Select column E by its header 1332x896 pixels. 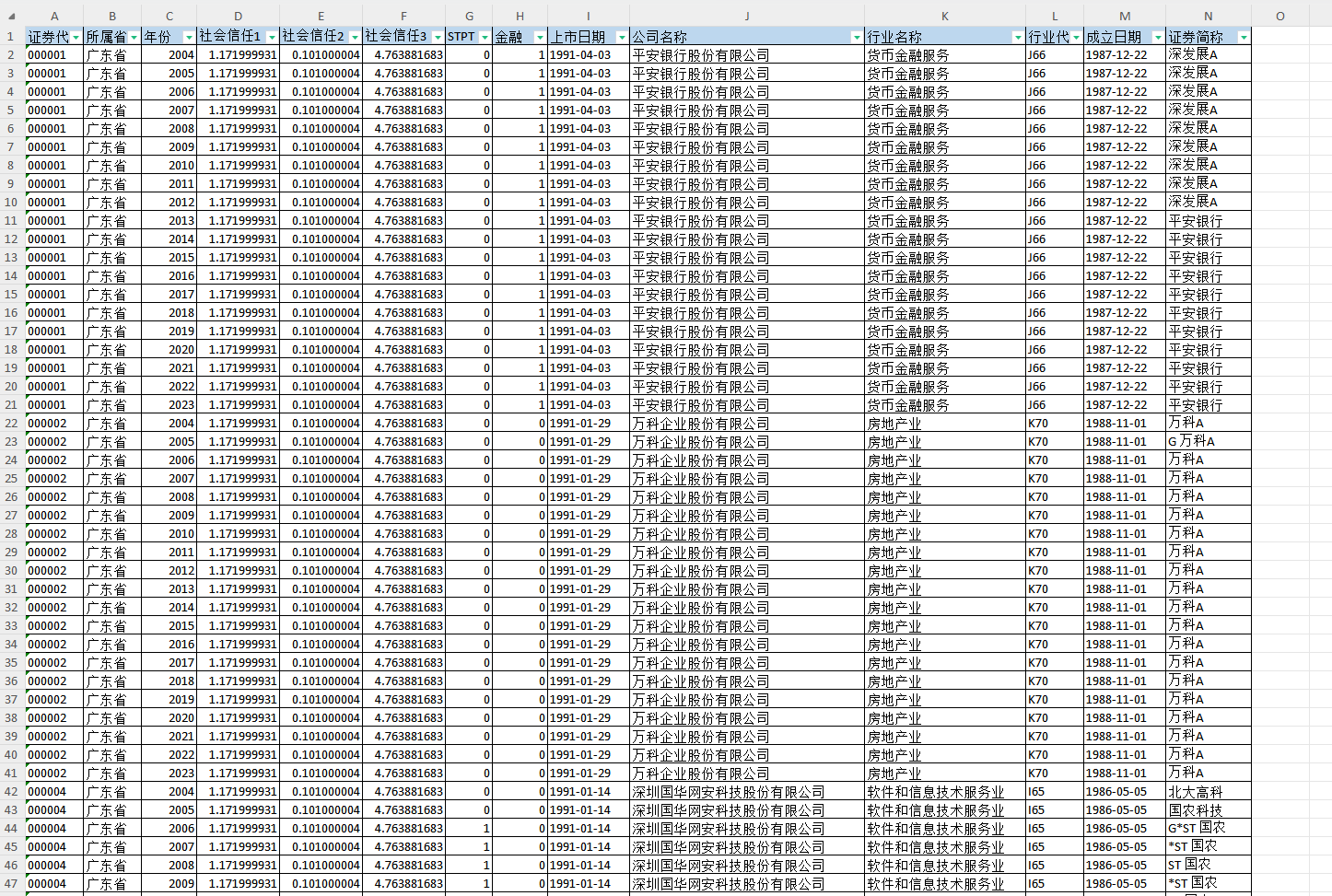tap(321, 16)
